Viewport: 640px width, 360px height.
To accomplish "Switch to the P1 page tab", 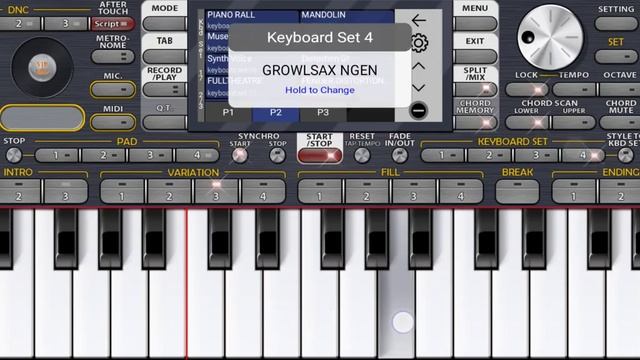I will point(228,113).
